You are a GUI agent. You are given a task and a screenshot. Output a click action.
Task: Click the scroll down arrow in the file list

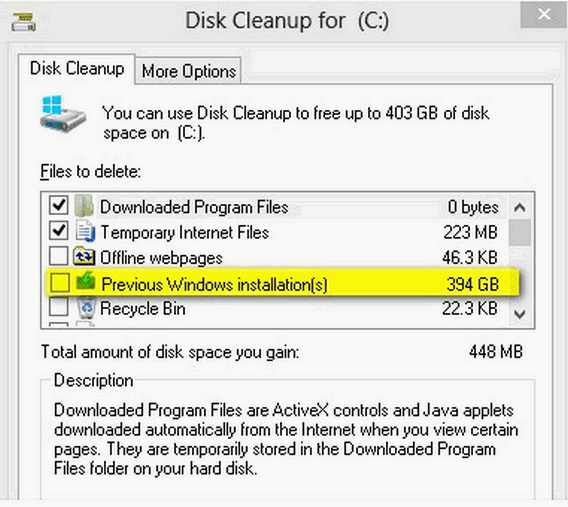coord(520,314)
